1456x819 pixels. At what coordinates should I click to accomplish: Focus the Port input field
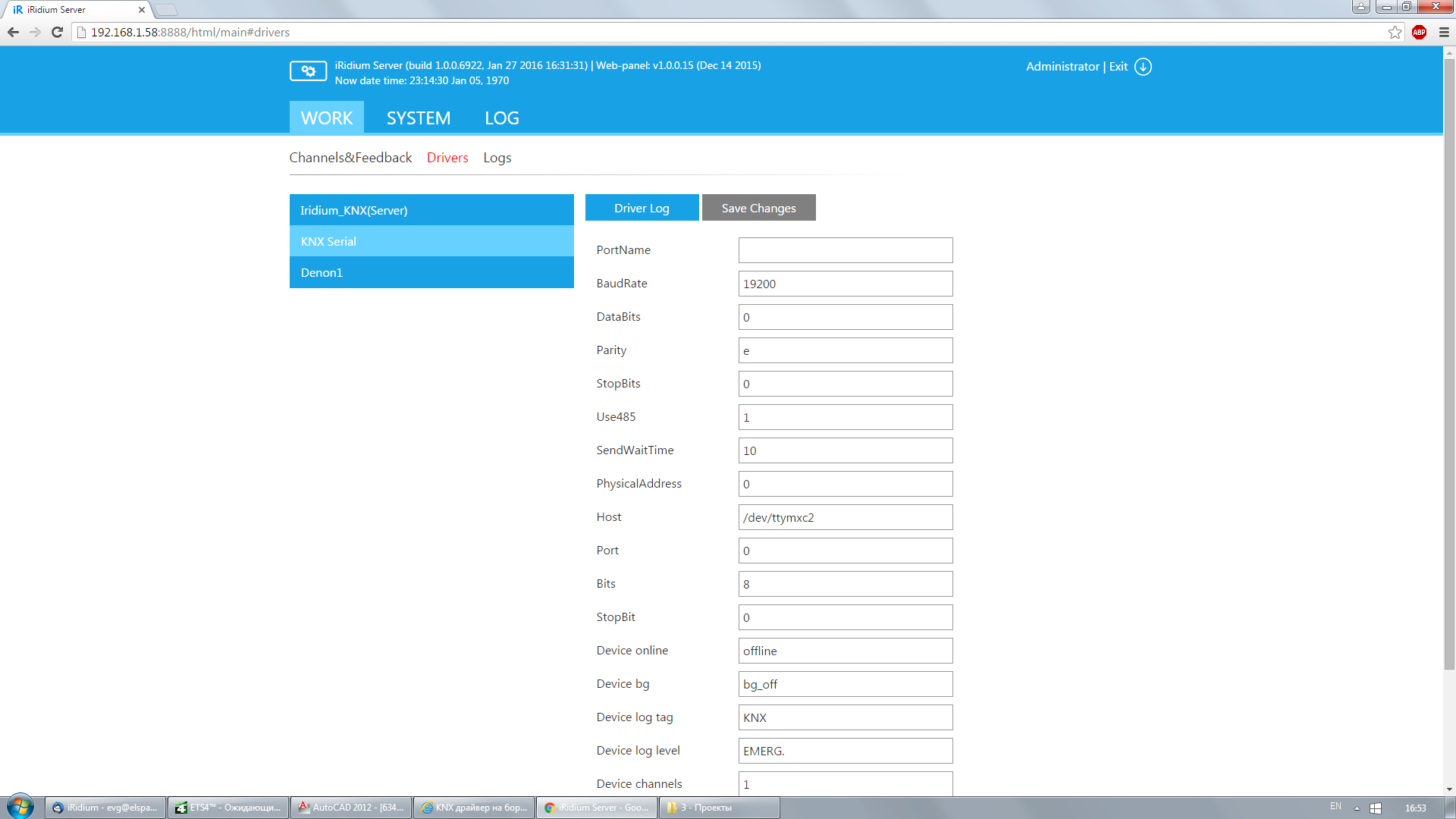(x=846, y=551)
